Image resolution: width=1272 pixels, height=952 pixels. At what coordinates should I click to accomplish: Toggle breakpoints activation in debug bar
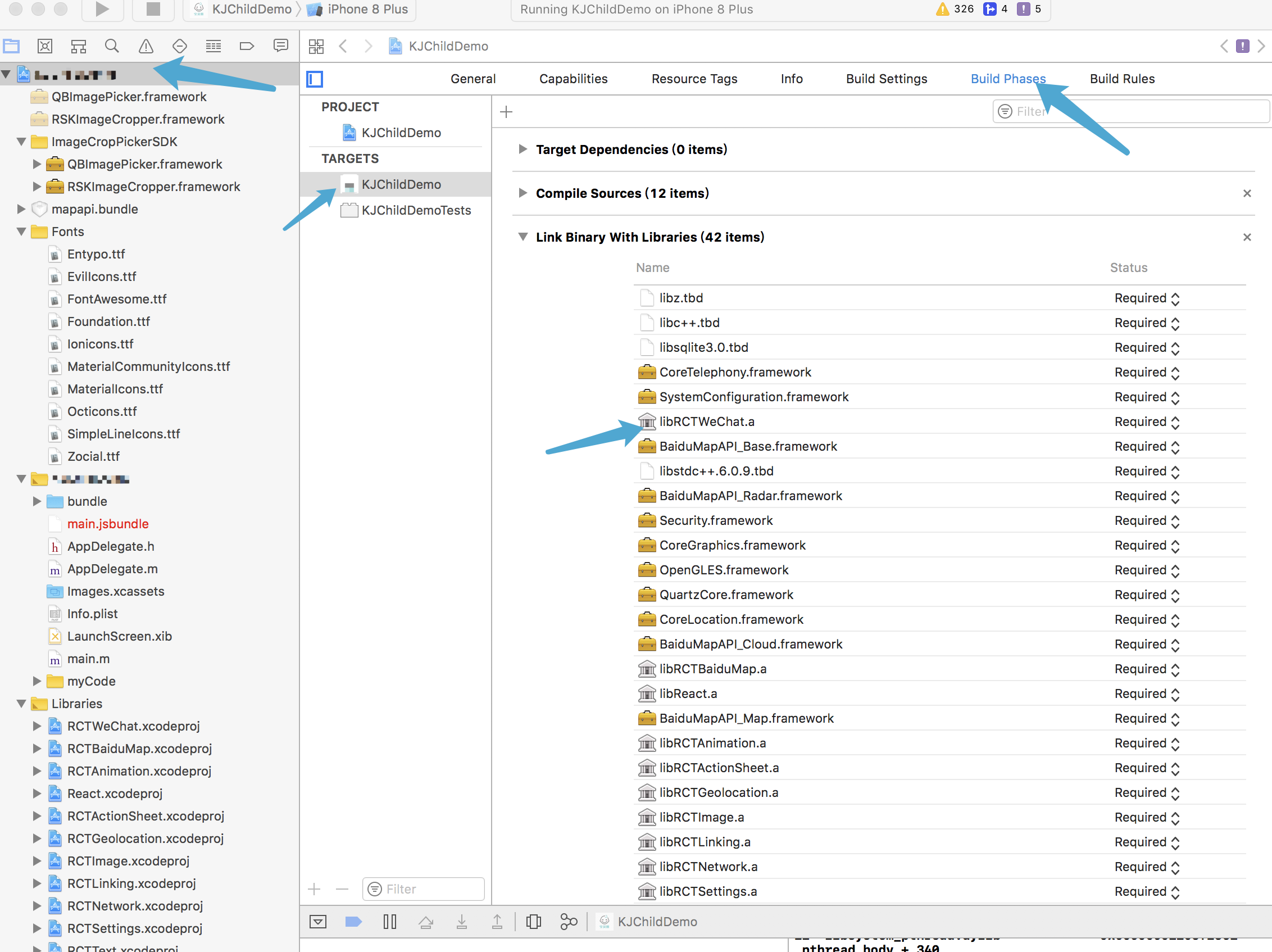pos(353,922)
